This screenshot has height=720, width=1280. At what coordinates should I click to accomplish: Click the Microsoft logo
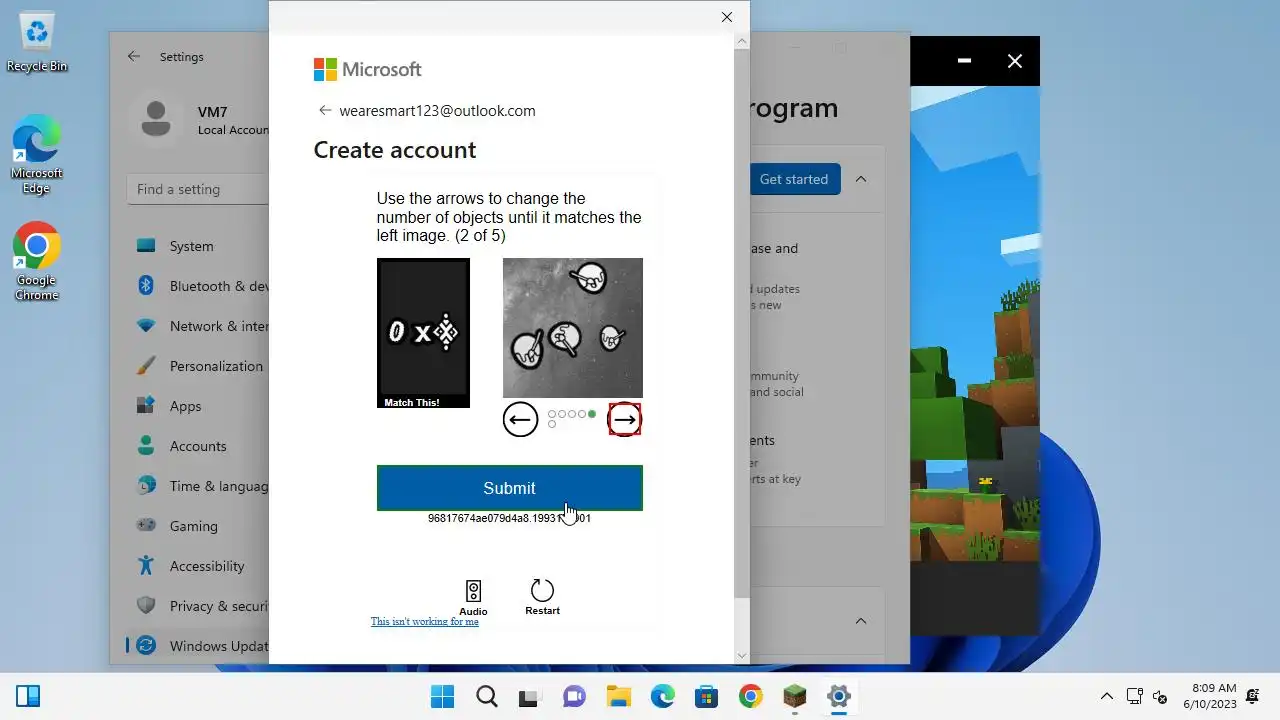click(x=367, y=69)
